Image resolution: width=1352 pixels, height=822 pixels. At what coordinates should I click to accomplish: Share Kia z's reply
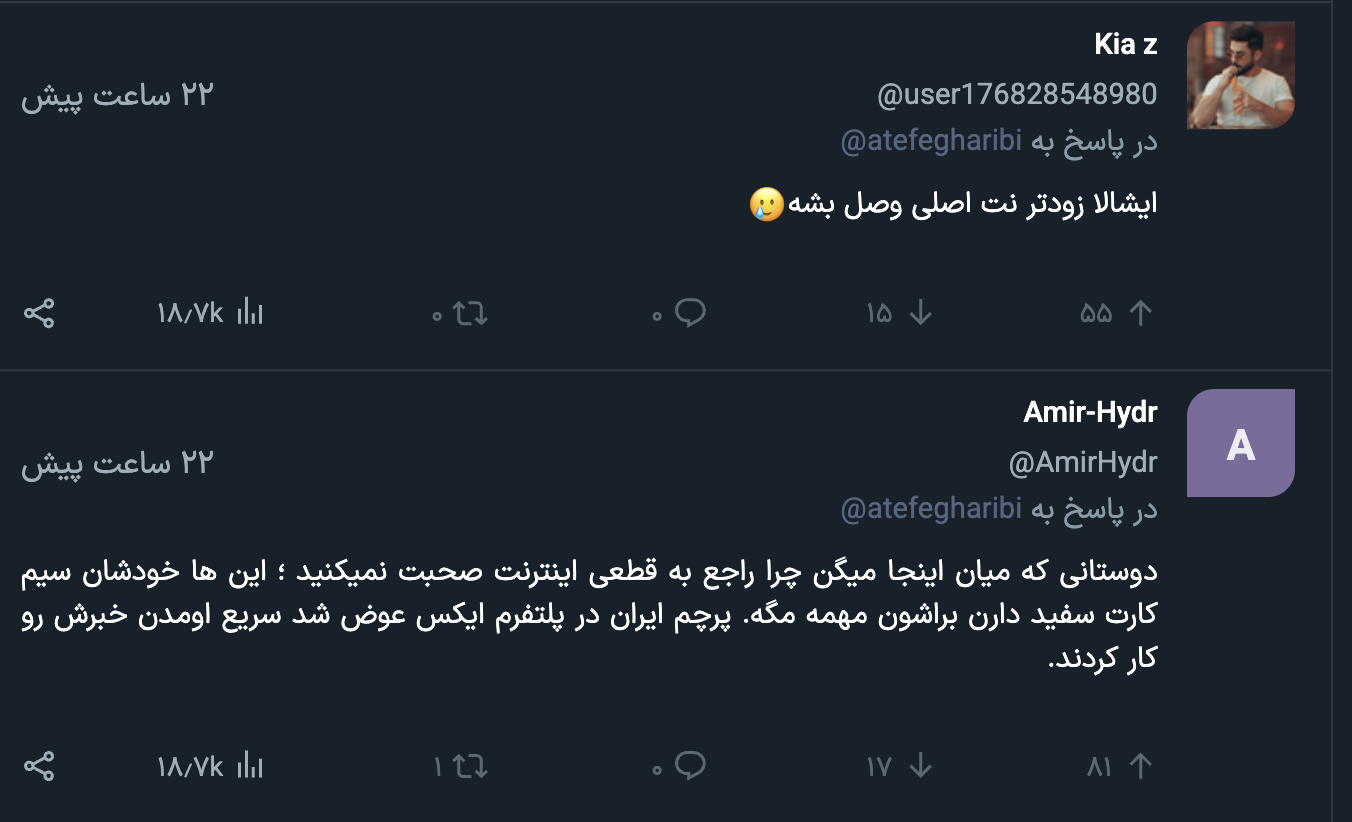(x=38, y=314)
